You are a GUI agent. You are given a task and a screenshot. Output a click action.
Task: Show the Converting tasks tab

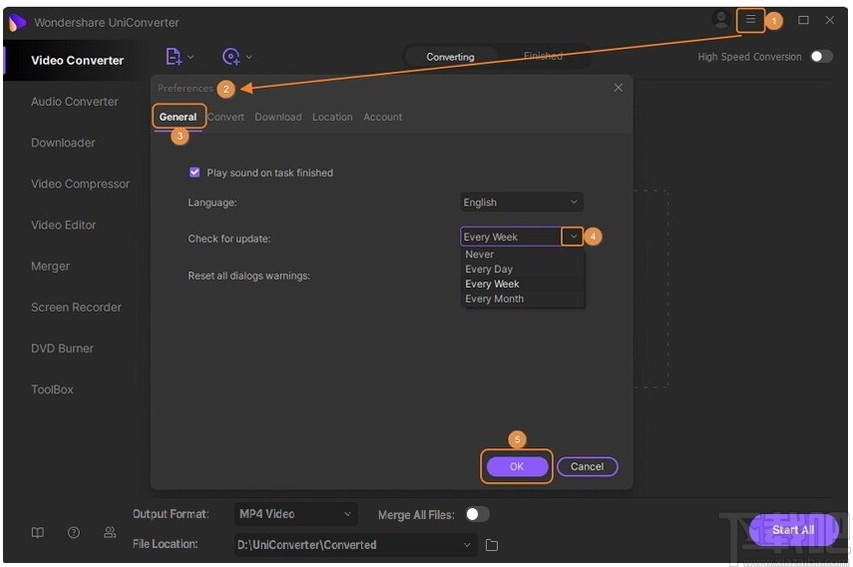tap(450, 57)
